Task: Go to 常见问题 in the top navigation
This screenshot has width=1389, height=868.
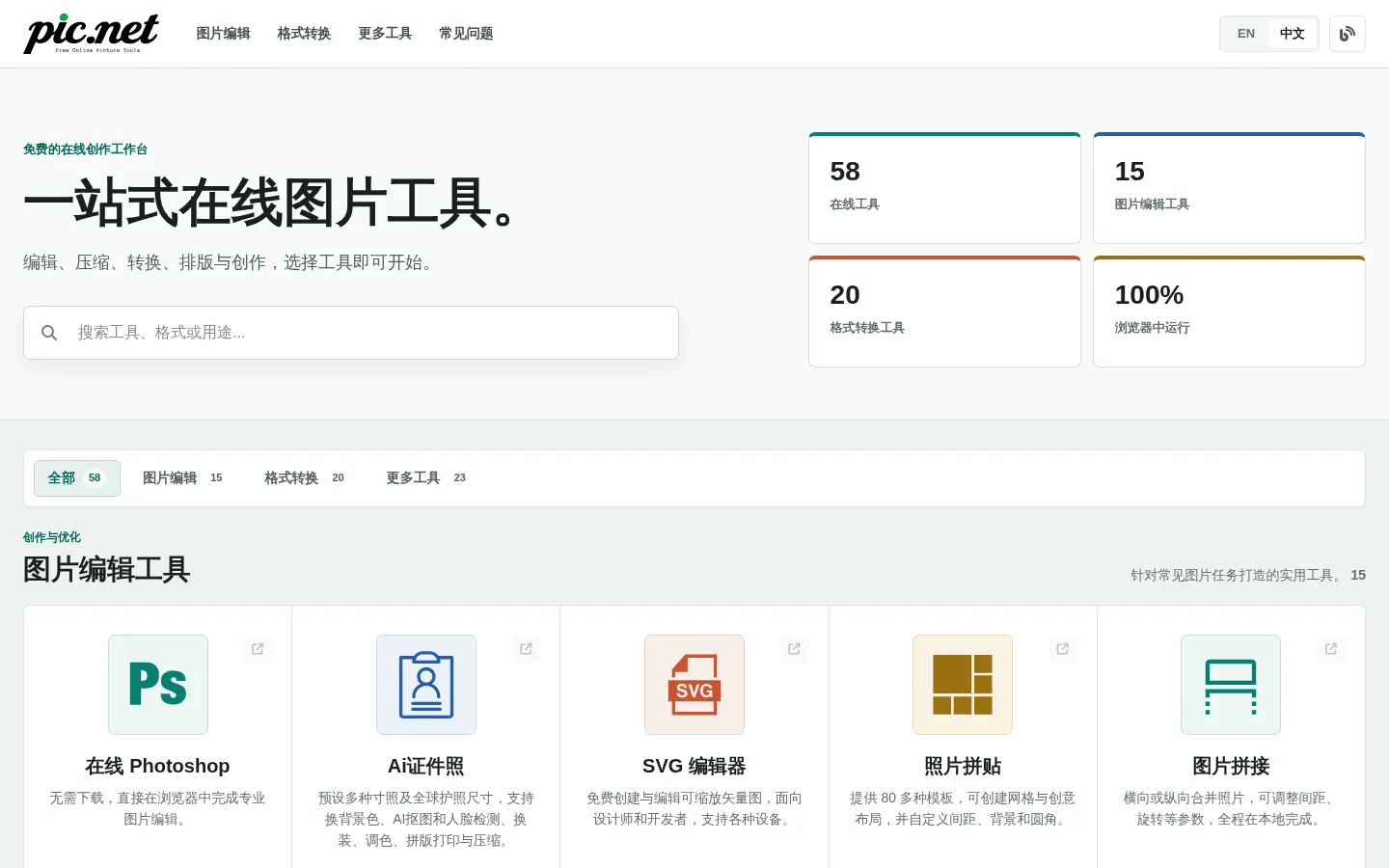Action: tap(467, 34)
